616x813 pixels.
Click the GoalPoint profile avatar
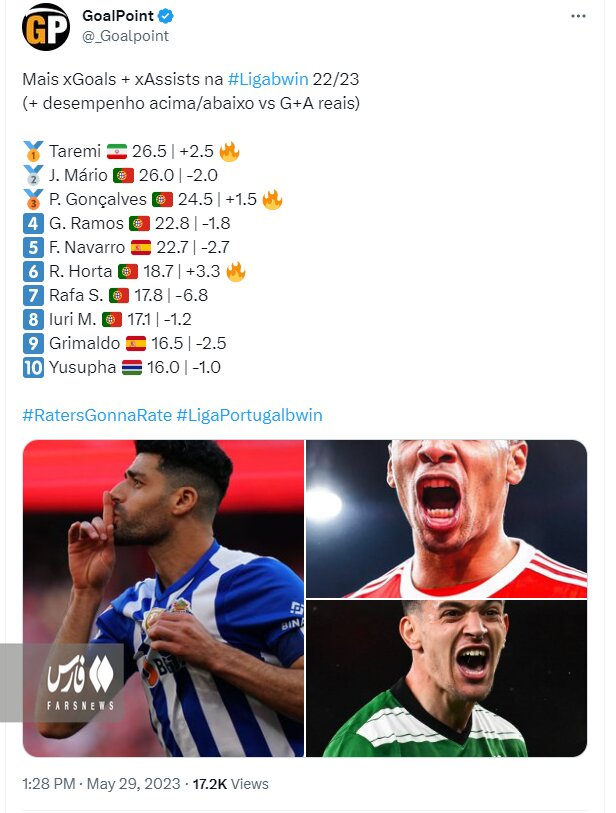click(x=46, y=27)
